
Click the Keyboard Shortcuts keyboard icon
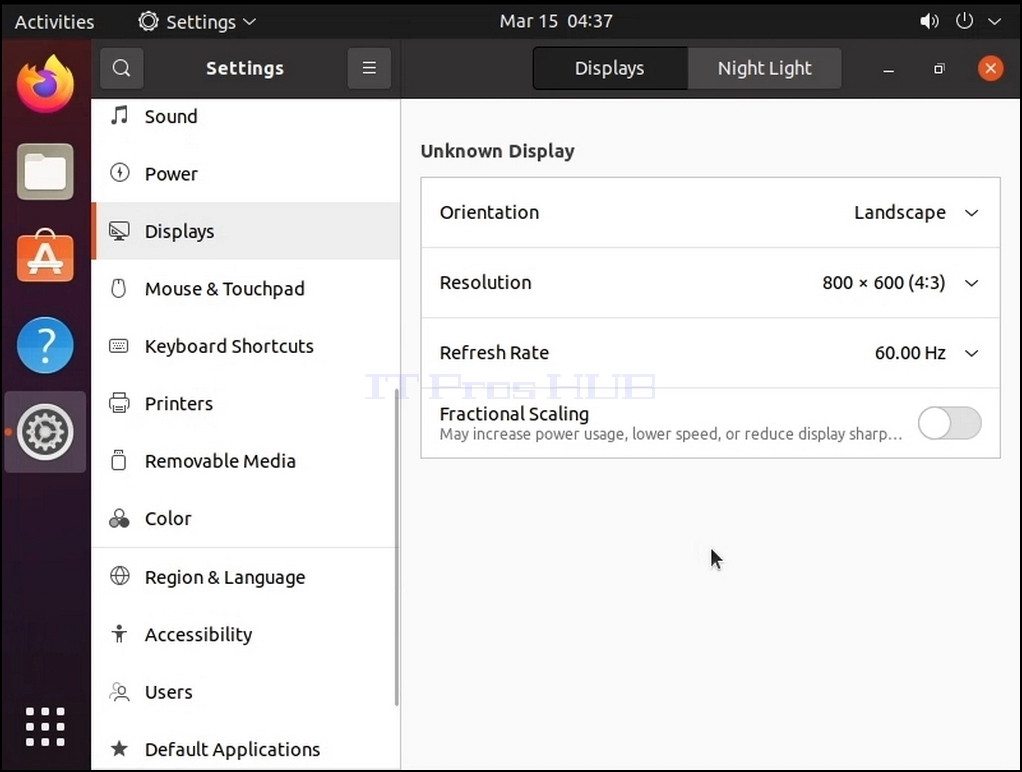[119, 346]
